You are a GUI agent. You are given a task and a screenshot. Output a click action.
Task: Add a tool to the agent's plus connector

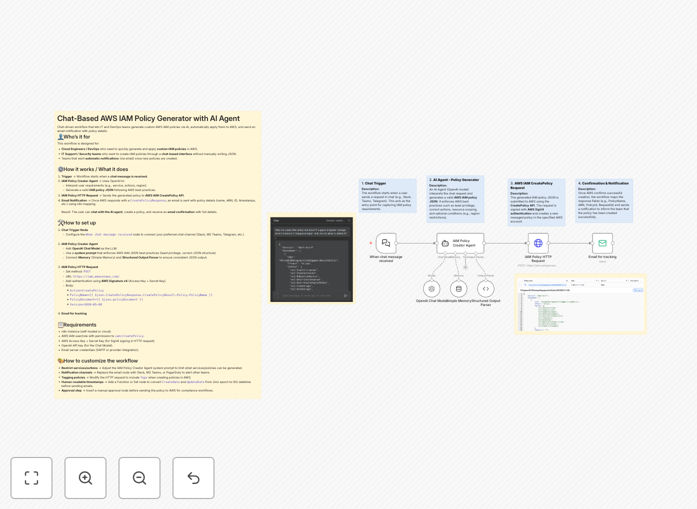(x=465, y=267)
